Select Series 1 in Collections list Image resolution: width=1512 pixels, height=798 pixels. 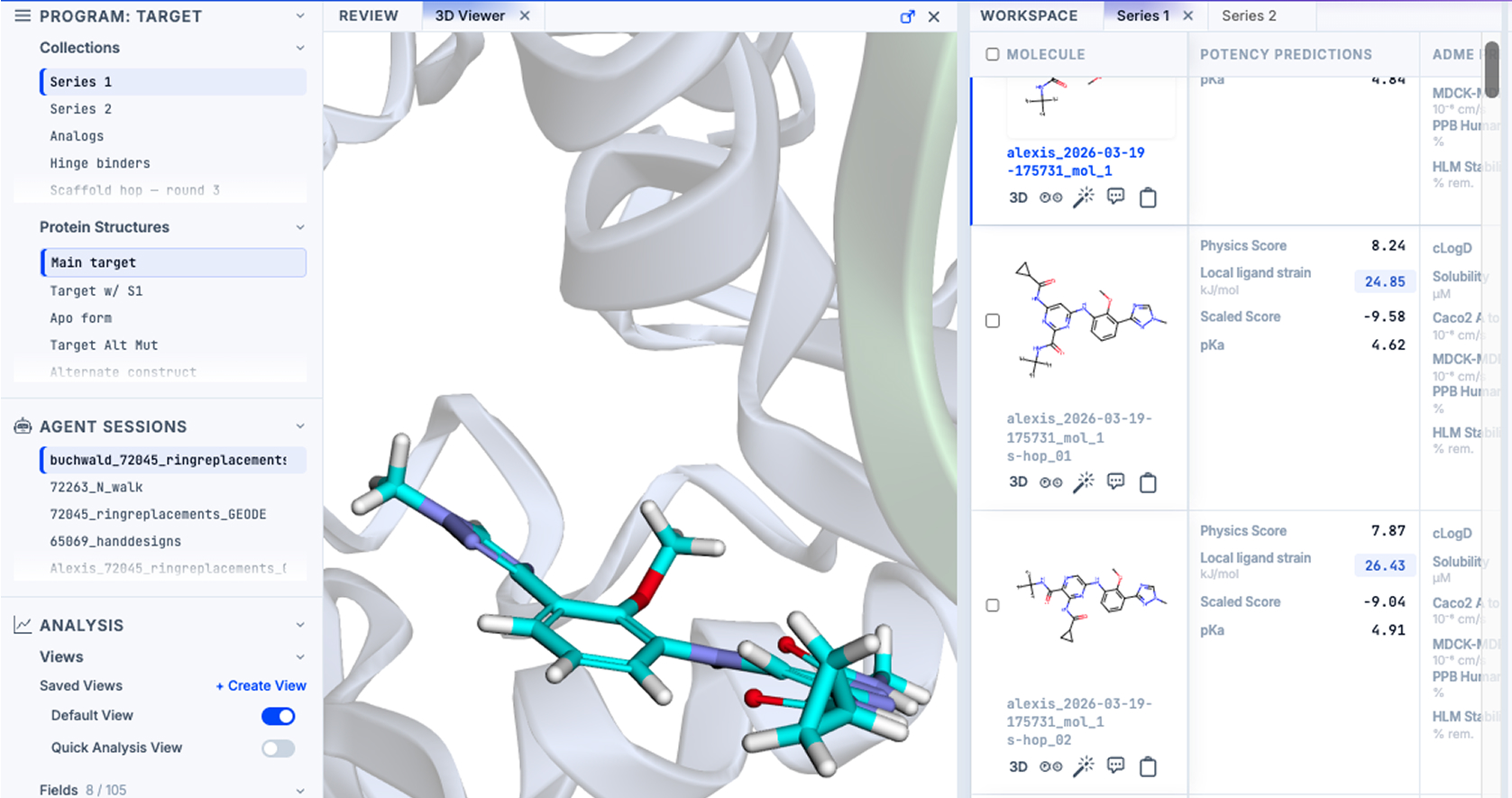(x=173, y=82)
